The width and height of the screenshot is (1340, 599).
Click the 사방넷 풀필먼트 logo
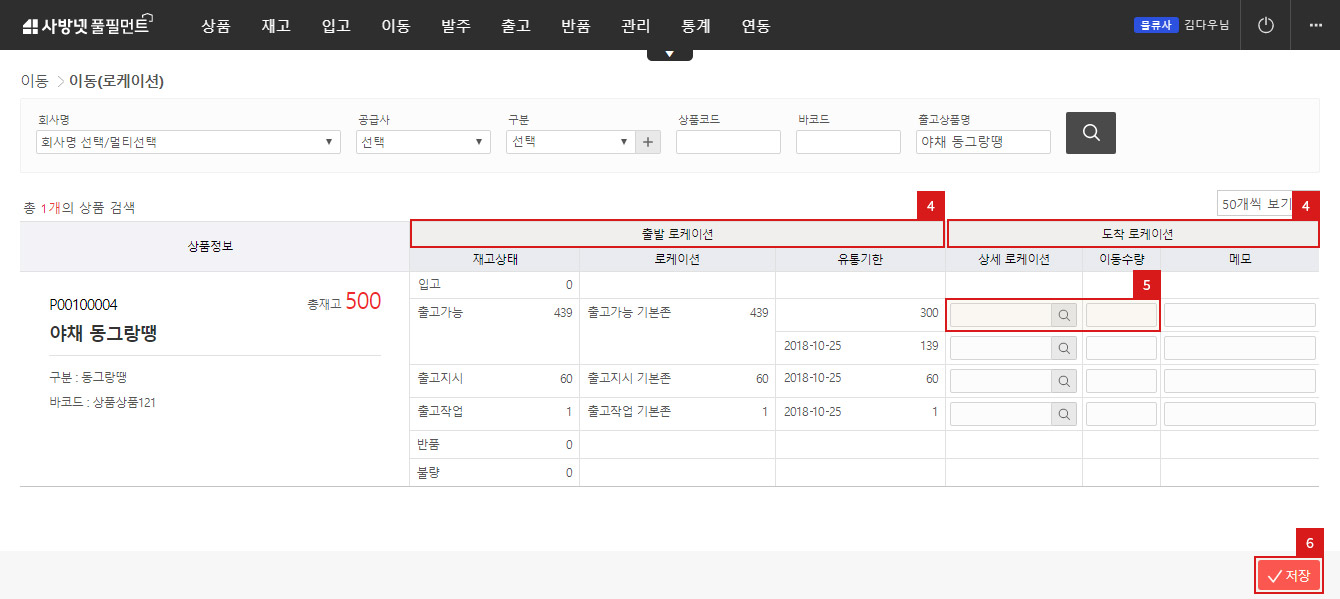[86, 26]
